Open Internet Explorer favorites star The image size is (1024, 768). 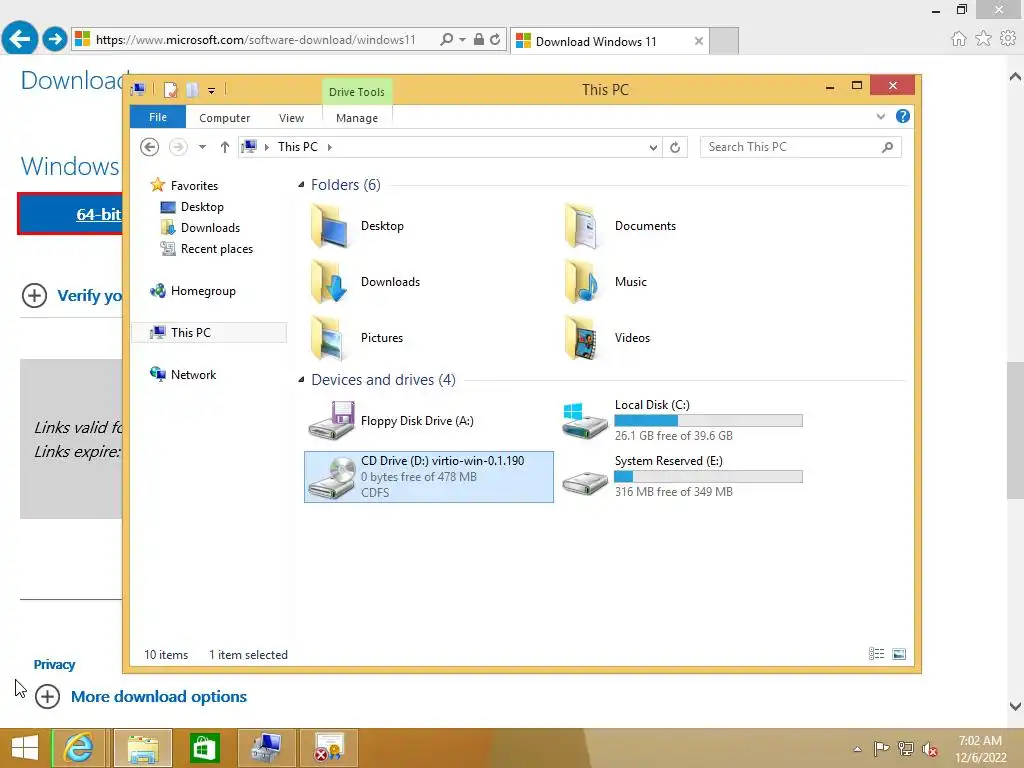[x=984, y=39]
